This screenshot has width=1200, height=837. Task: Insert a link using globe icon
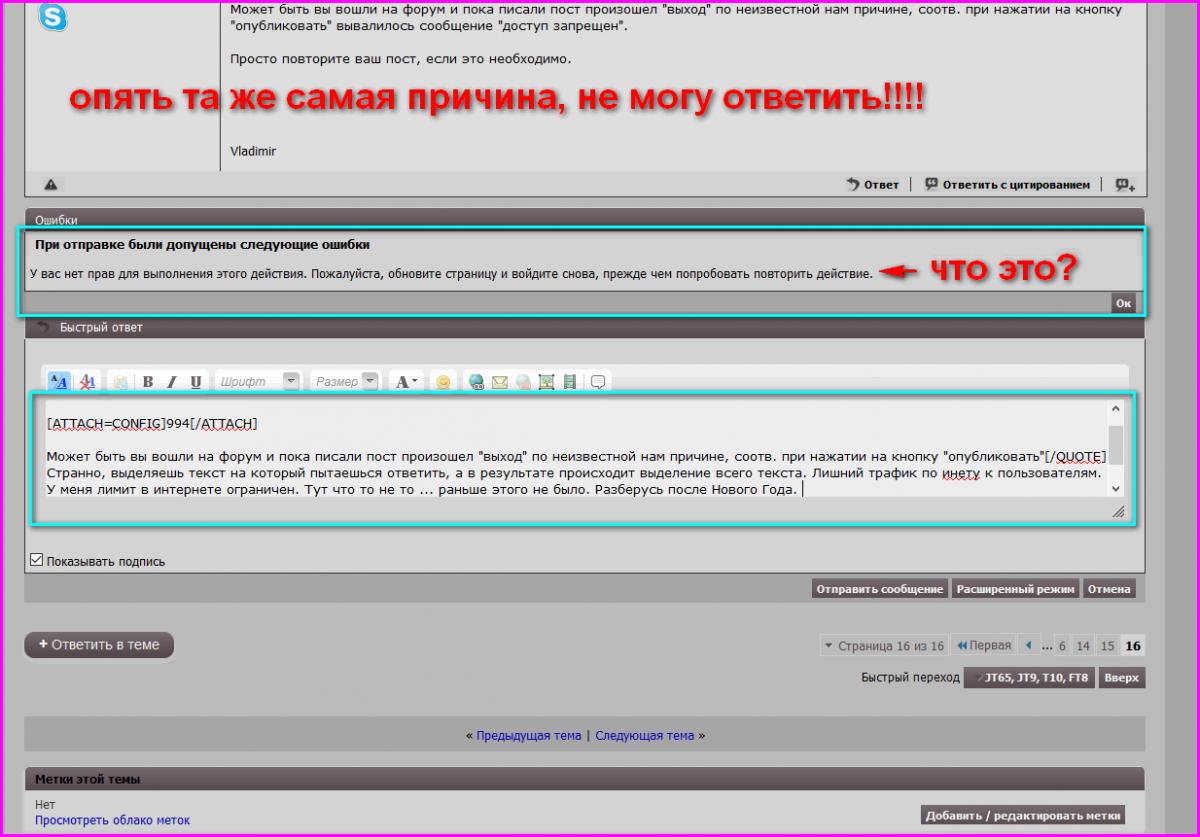click(x=476, y=382)
